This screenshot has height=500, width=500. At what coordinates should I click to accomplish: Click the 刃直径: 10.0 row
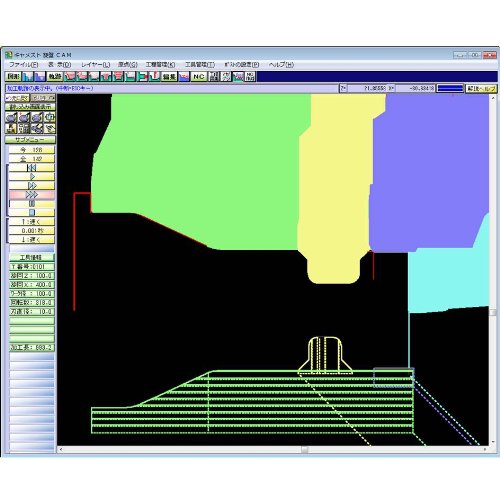32,312
